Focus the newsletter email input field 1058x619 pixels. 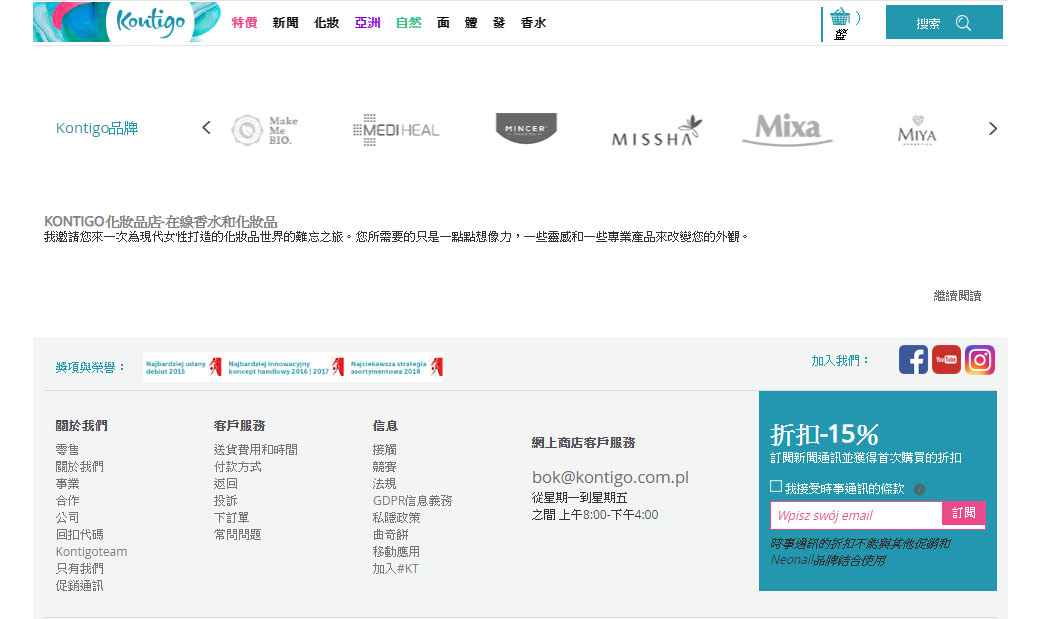(x=856, y=515)
